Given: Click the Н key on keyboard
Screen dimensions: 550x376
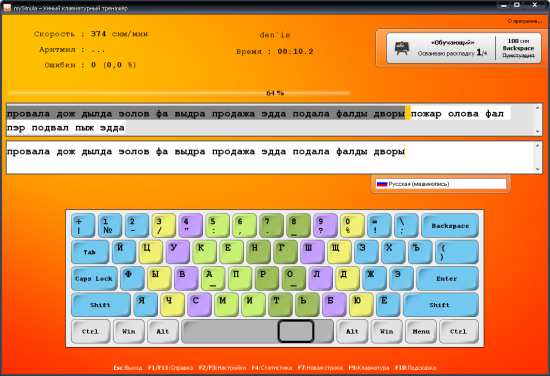Looking at the screenshot, I should click(x=259, y=252).
